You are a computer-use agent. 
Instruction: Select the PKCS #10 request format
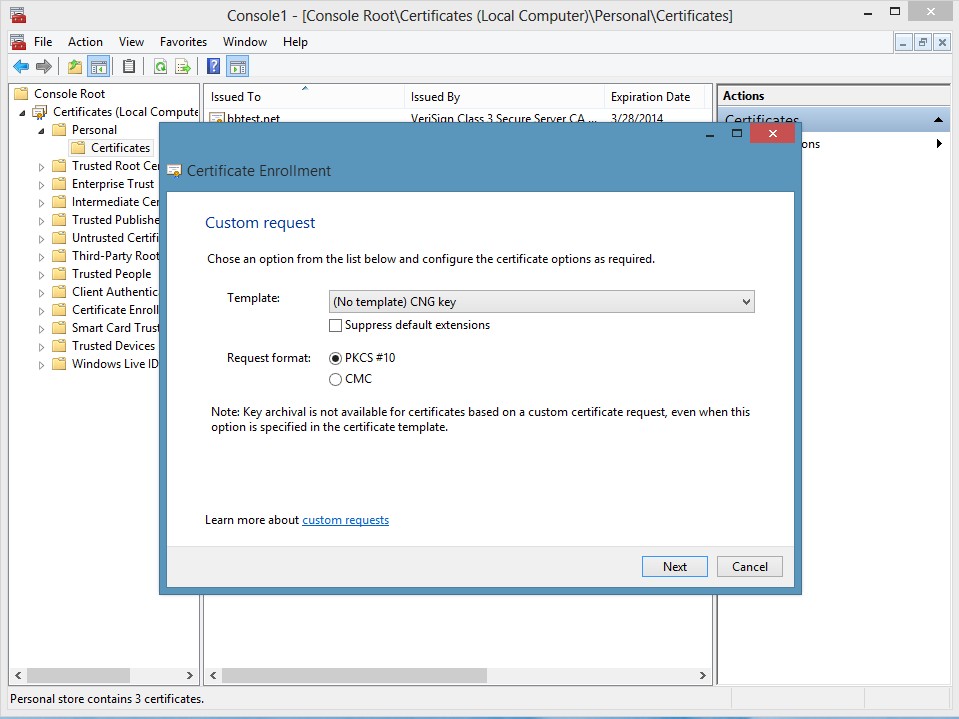[335, 358]
